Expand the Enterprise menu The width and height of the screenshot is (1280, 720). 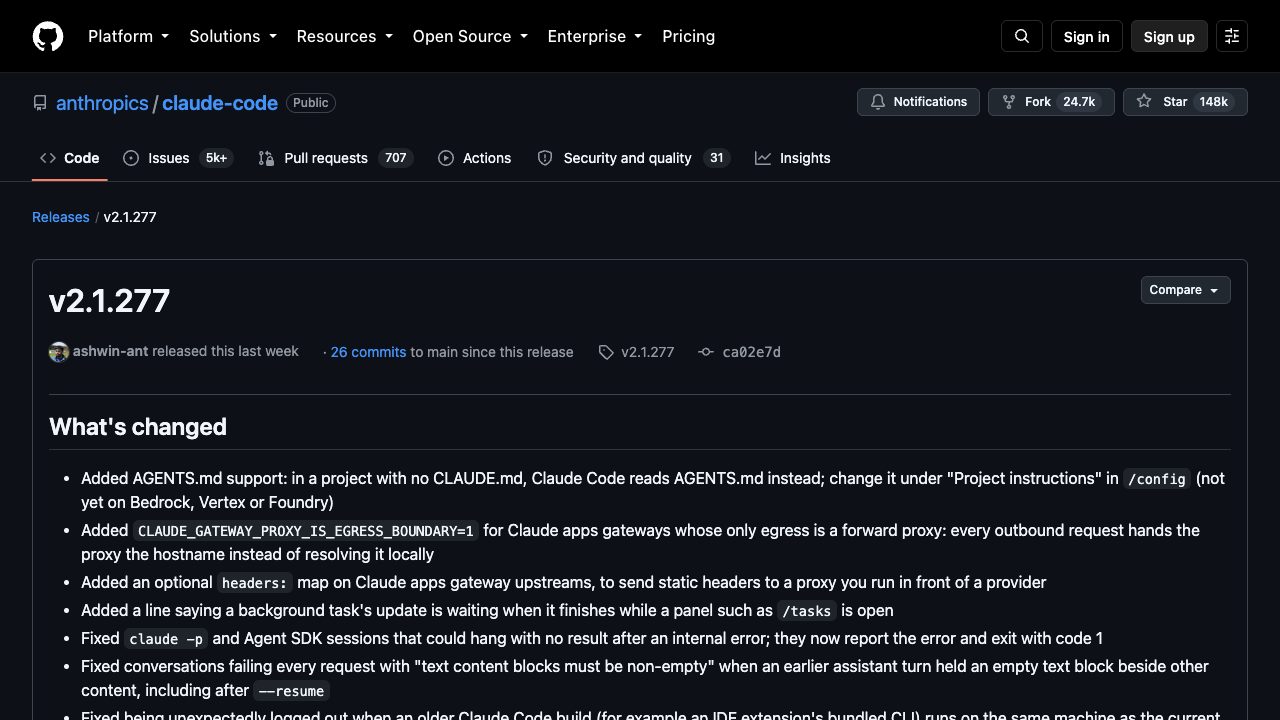pos(597,36)
